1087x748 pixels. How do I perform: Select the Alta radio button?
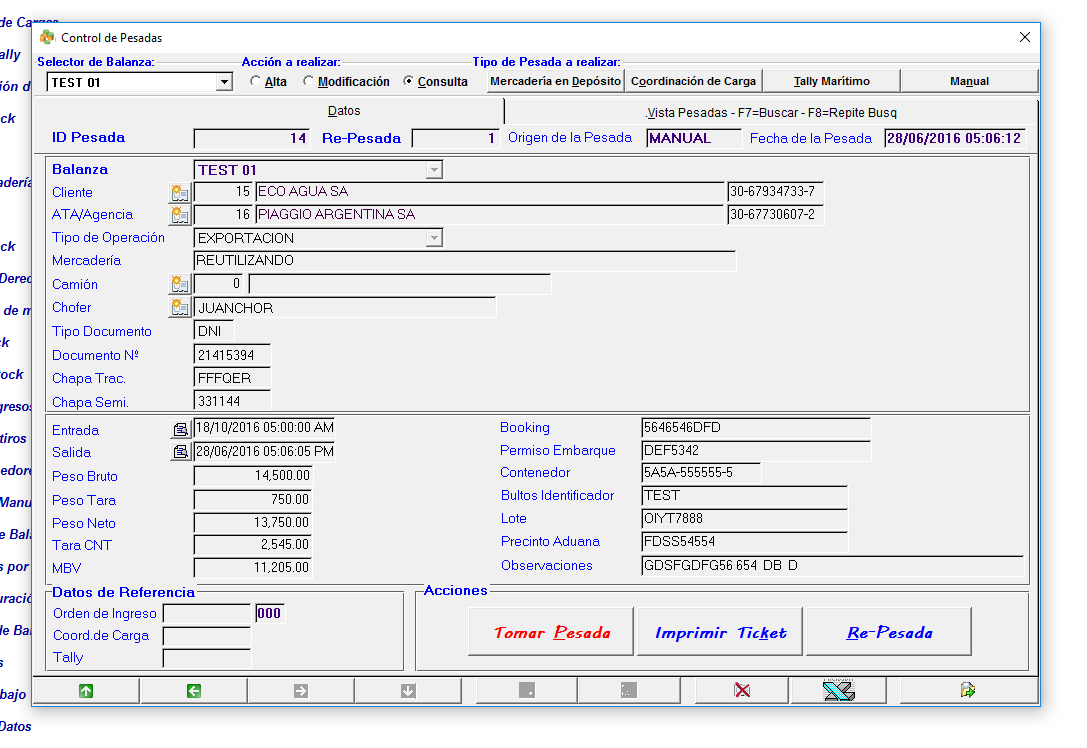tap(256, 82)
